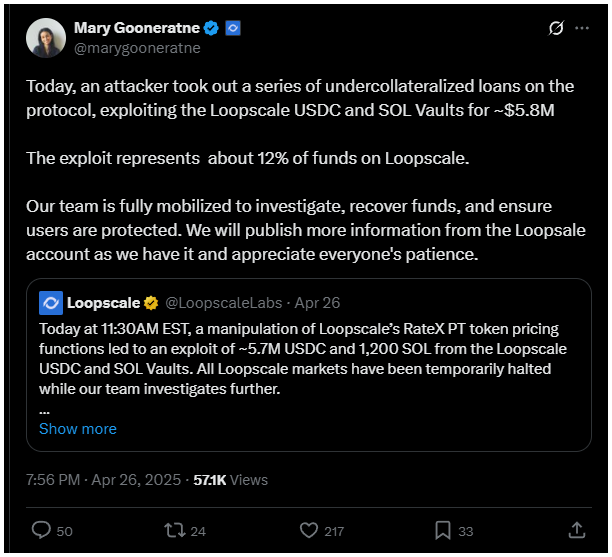The height and width of the screenshot is (557, 612).
Task: Click Mary Gooneratne's profile picture
Action: coord(45,36)
